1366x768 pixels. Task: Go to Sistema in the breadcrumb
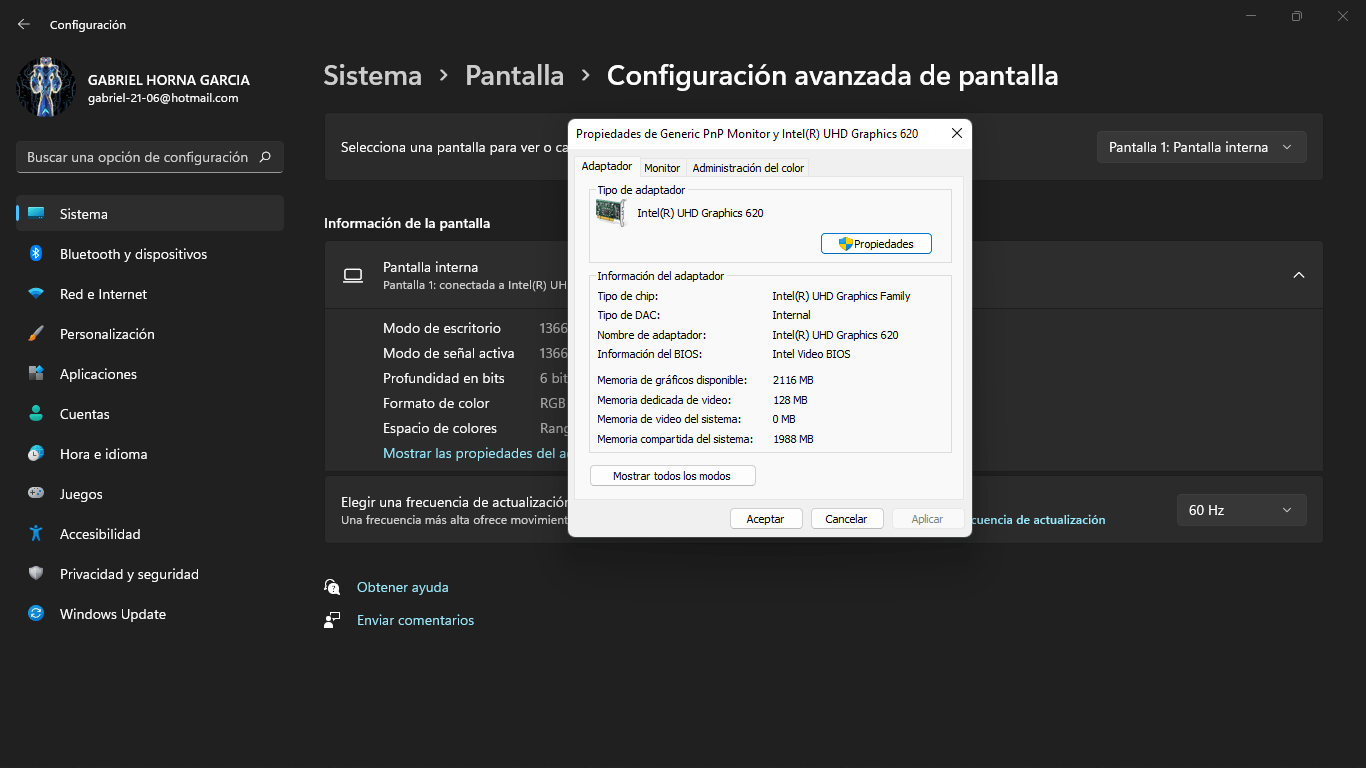click(x=373, y=75)
